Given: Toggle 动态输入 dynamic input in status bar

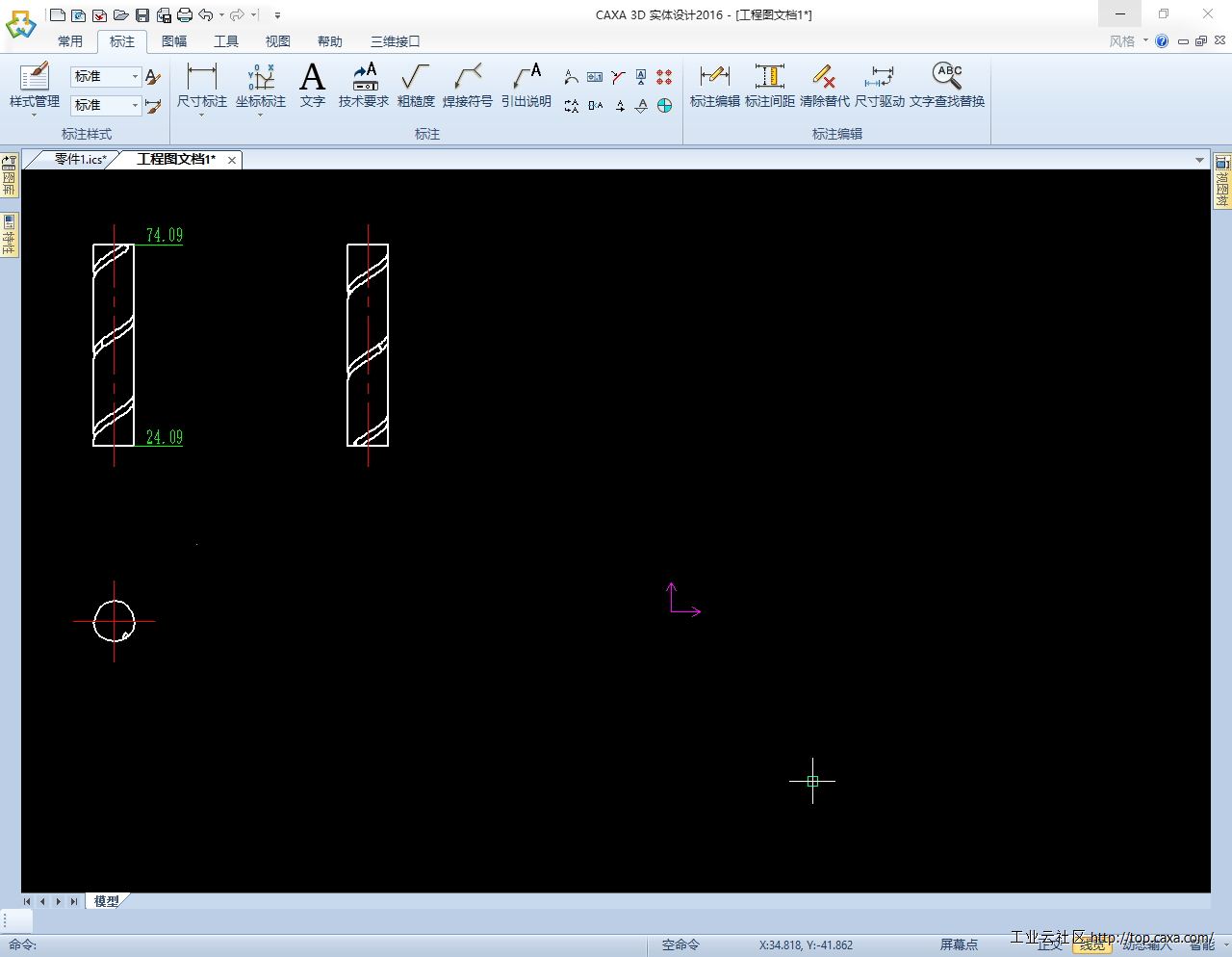Looking at the screenshot, I should (x=1146, y=945).
